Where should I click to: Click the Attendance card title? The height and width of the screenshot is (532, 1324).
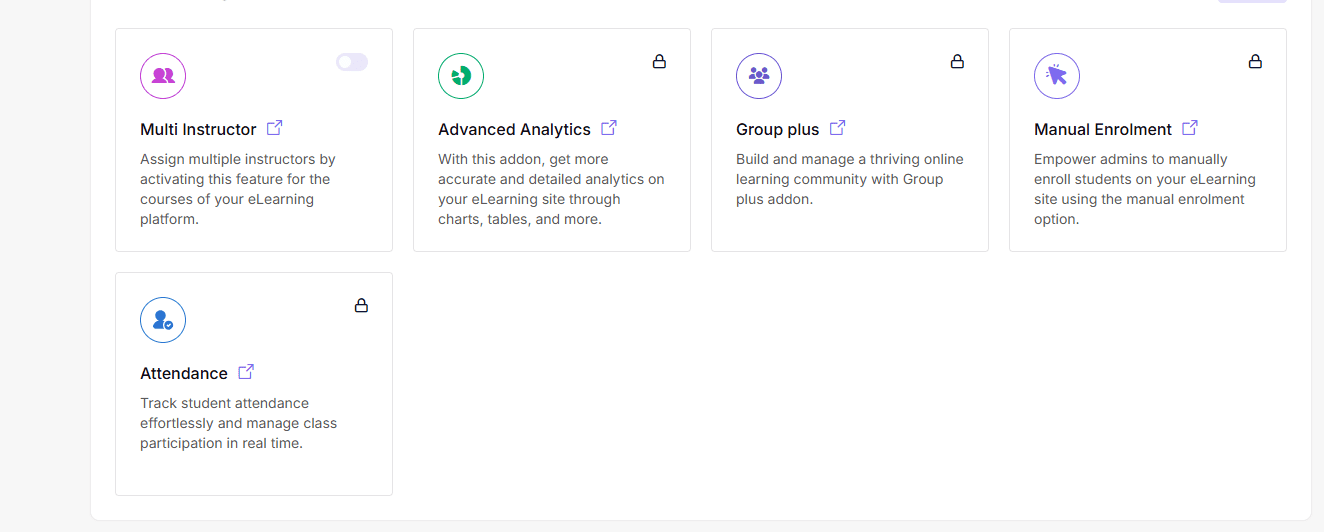[184, 373]
